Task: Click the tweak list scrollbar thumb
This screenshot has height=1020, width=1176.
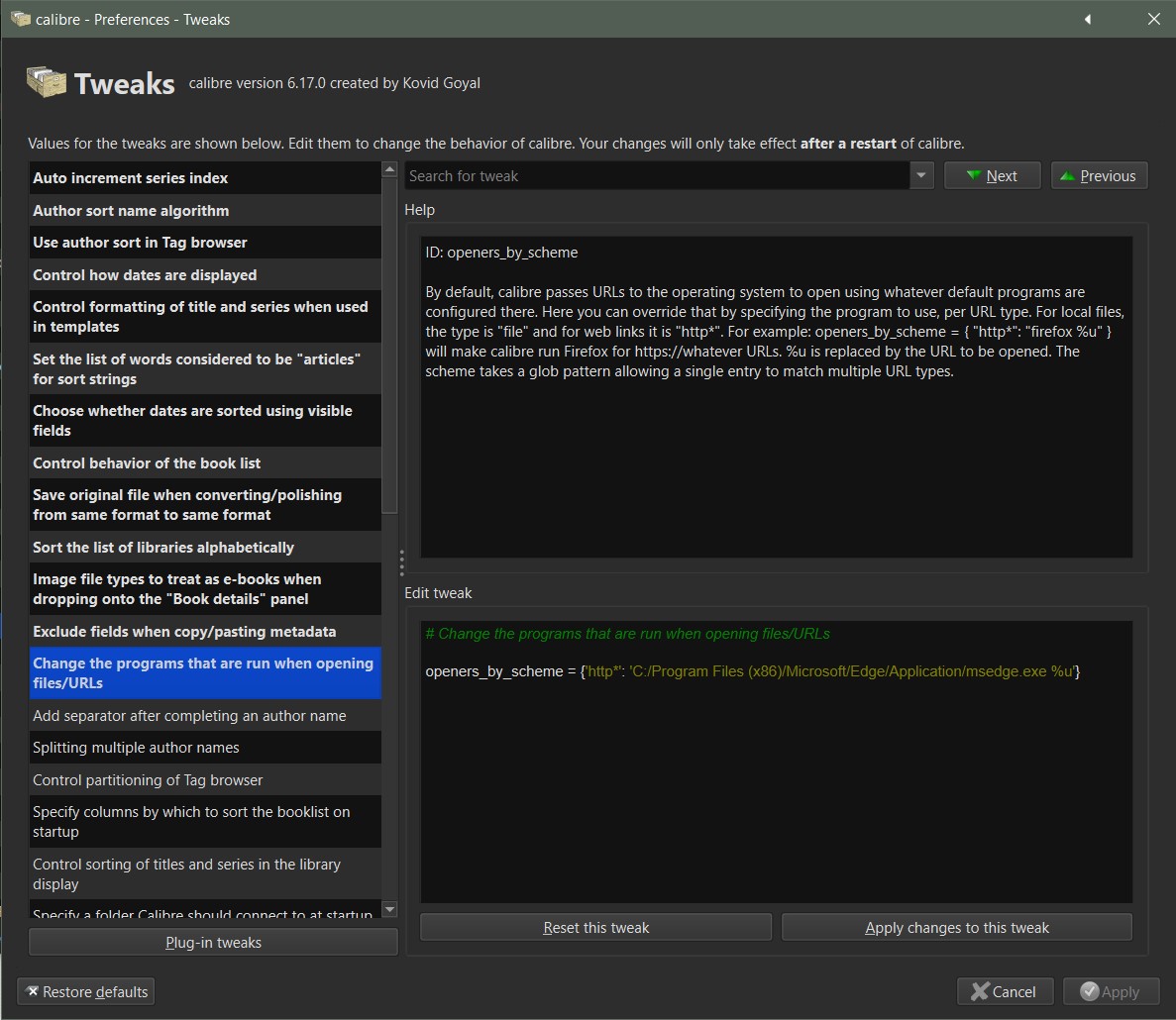Action: coord(389,346)
